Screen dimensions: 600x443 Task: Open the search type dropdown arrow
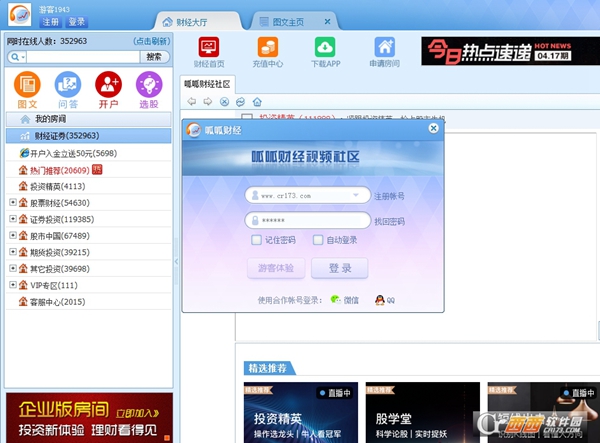coord(23,57)
